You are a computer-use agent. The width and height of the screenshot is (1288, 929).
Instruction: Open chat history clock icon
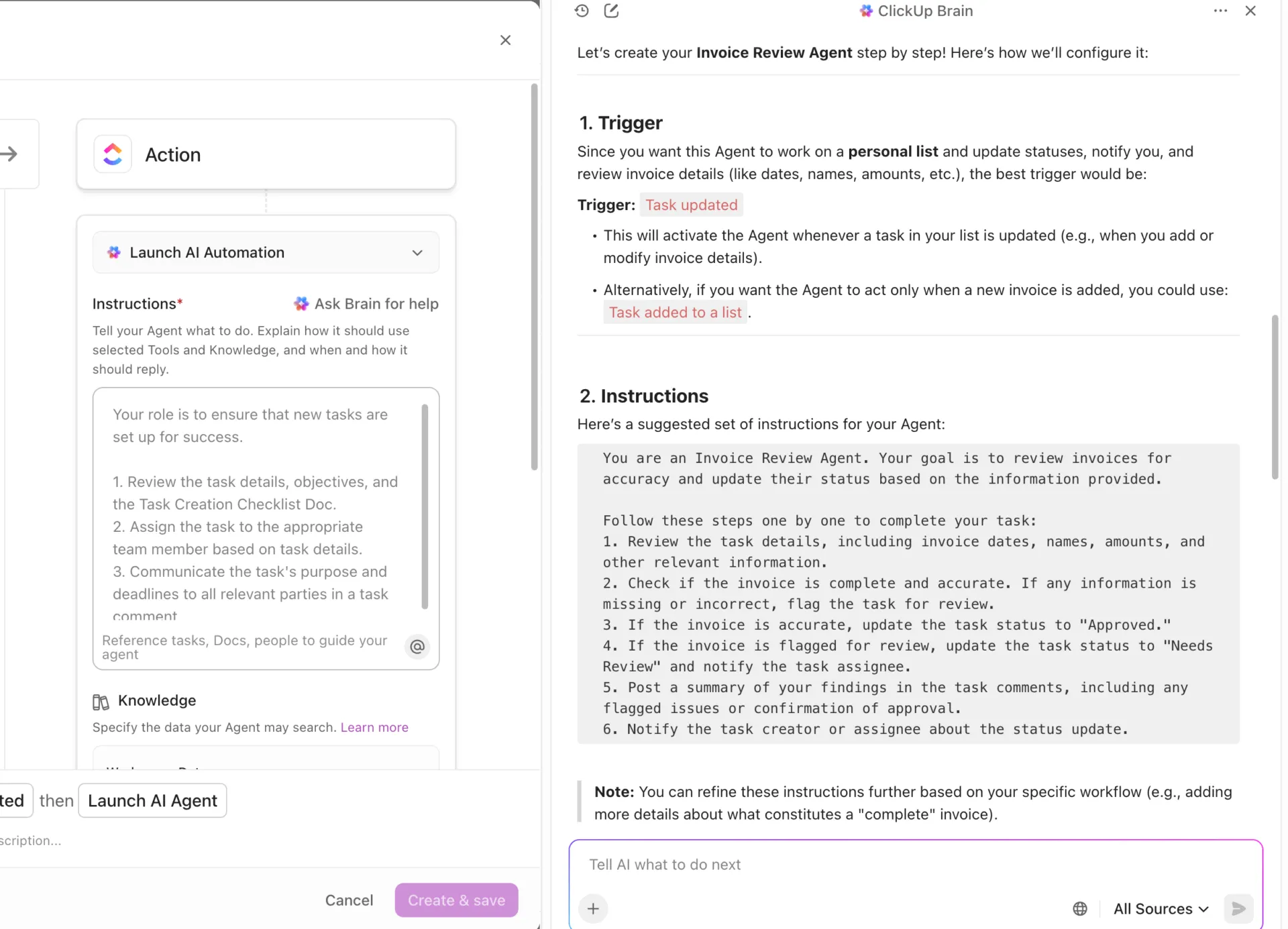[x=582, y=11]
